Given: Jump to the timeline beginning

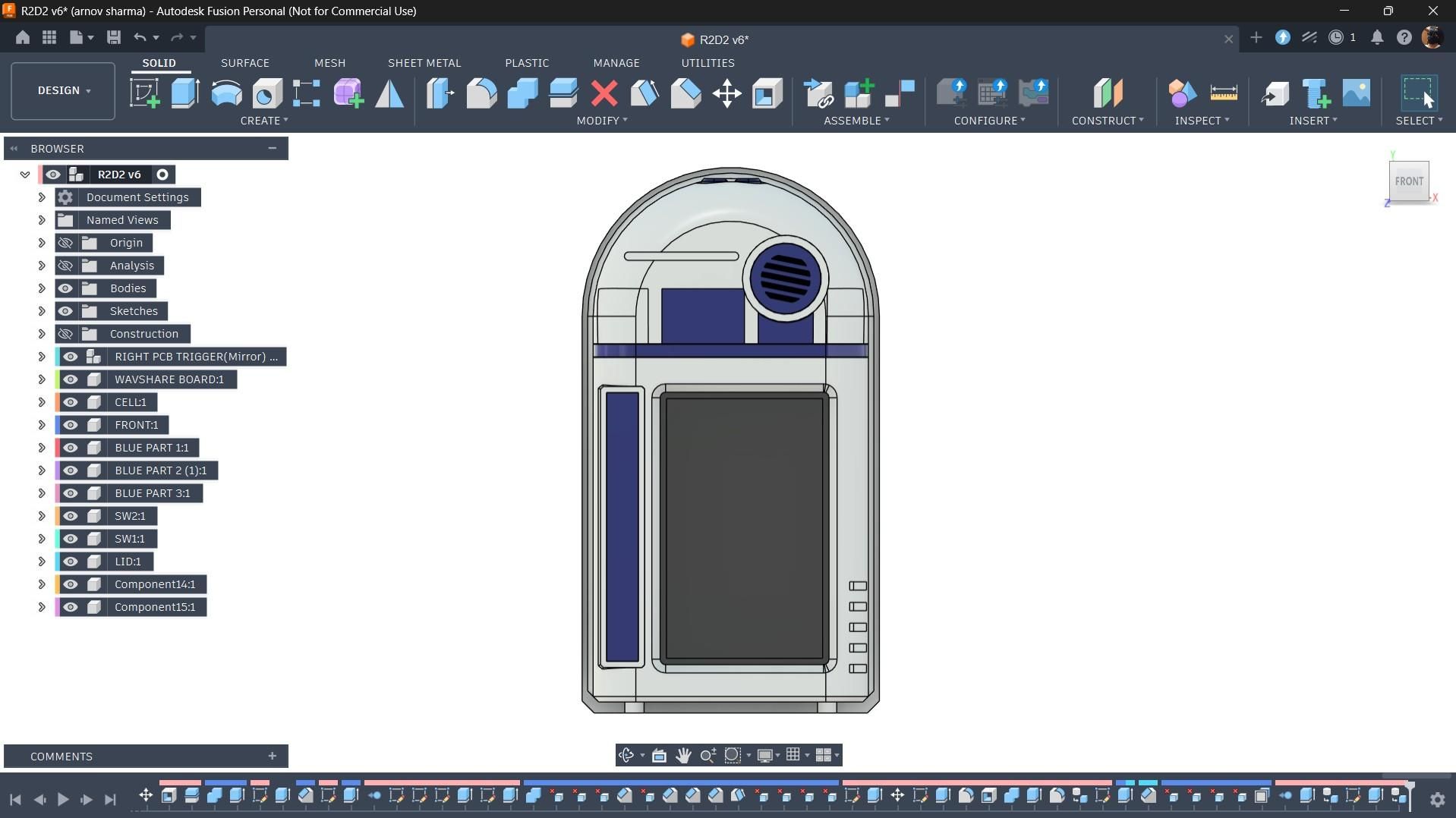Looking at the screenshot, I should tap(15, 799).
